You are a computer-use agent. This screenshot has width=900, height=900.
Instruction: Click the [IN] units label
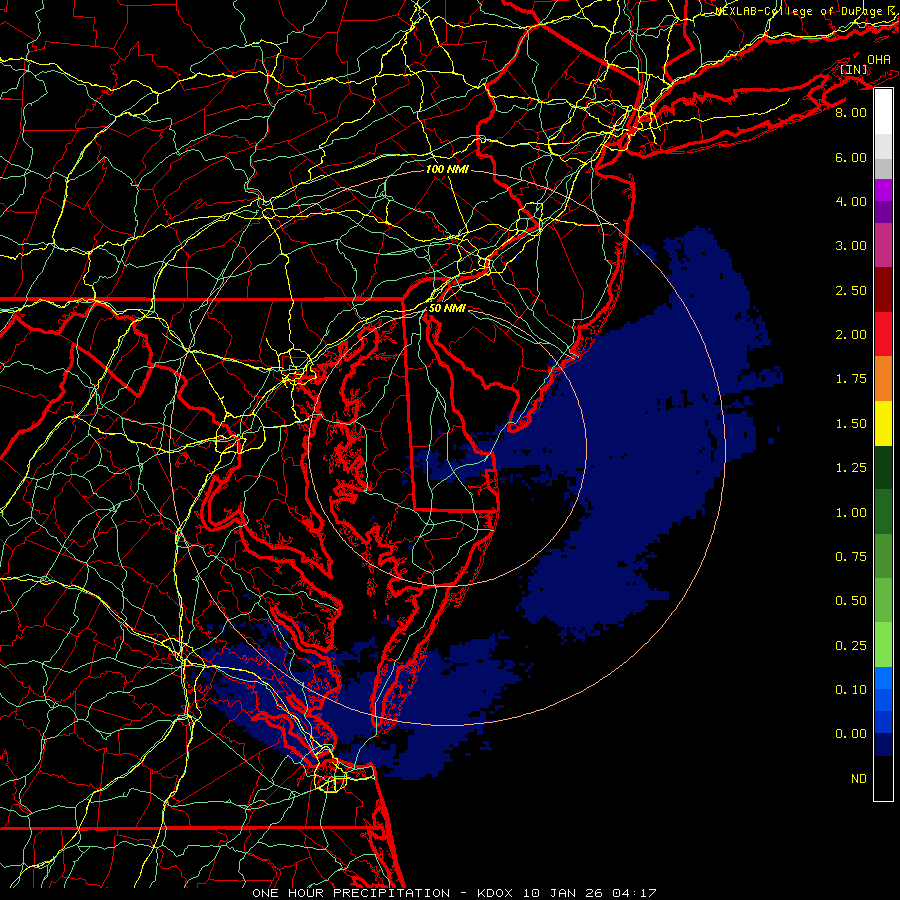(x=854, y=69)
